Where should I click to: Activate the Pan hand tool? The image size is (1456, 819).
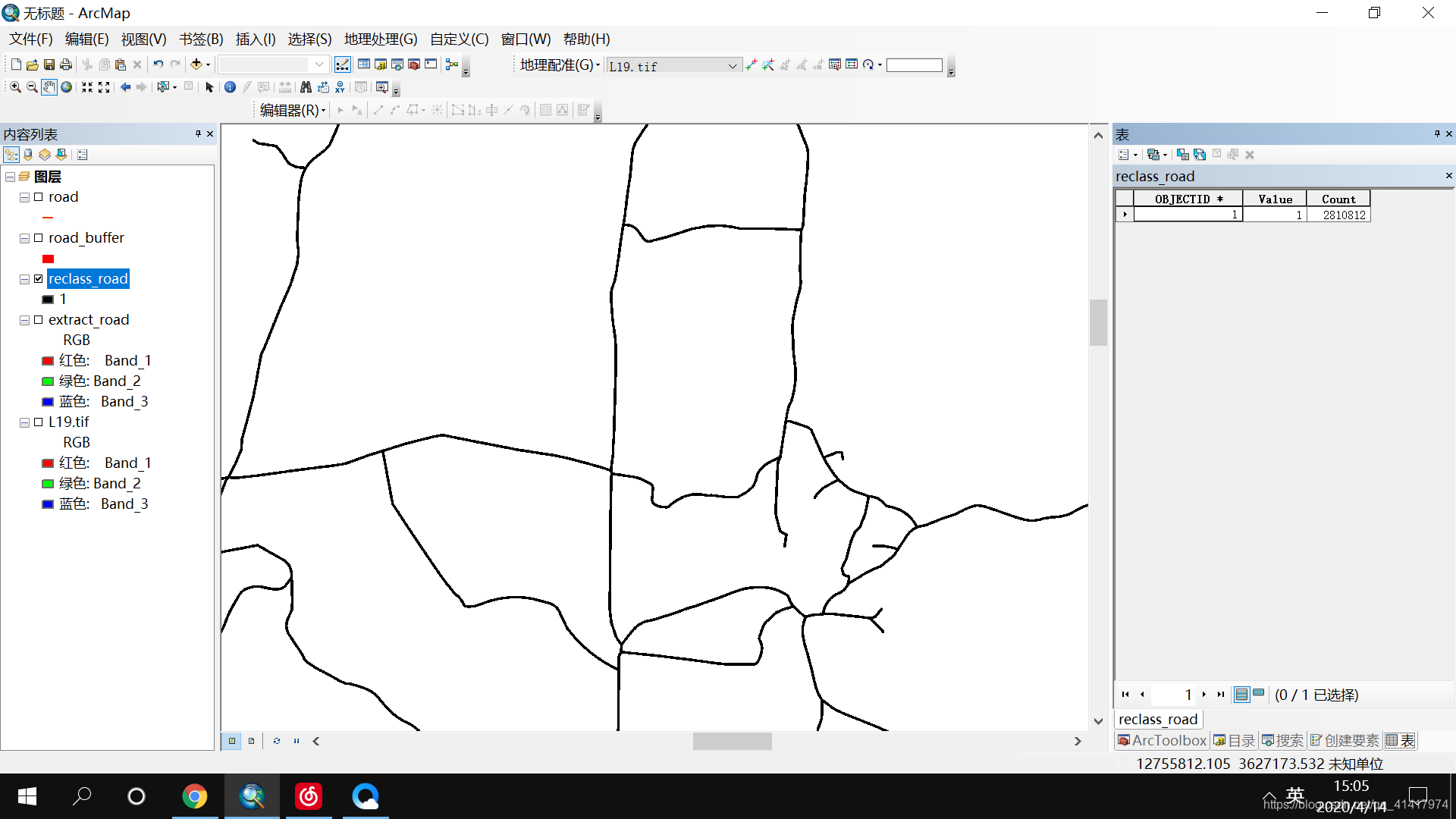[x=49, y=87]
